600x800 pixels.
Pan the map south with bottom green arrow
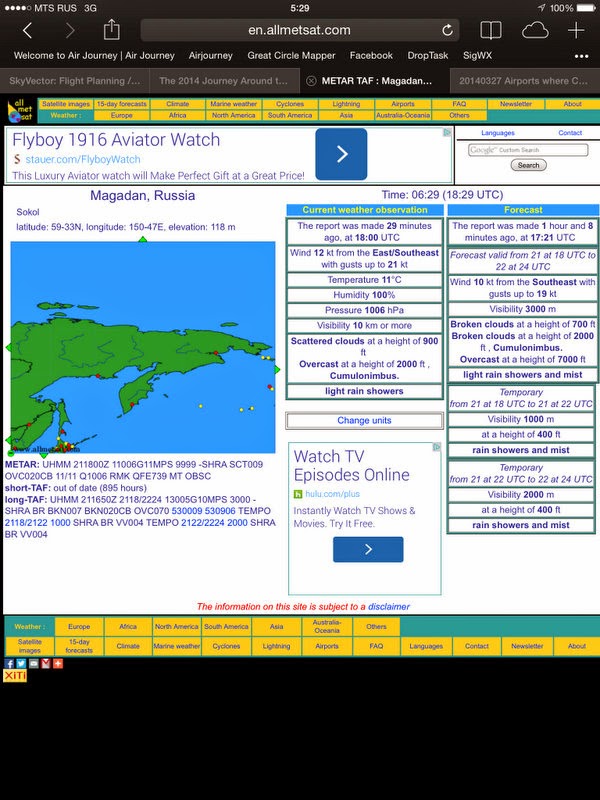click(x=44, y=455)
